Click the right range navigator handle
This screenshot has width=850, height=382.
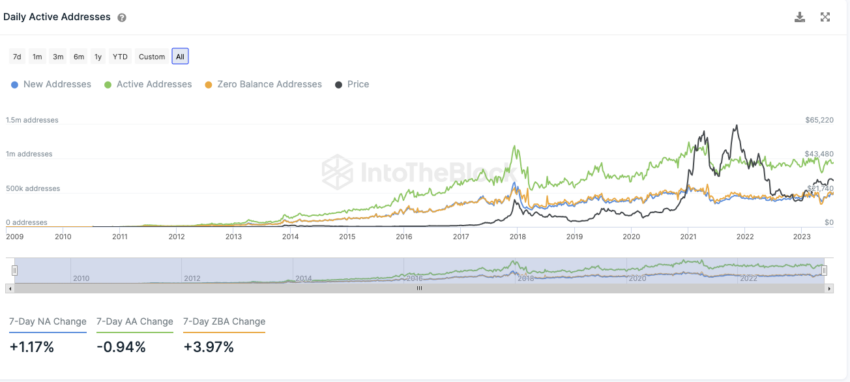click(x=824, y=270)
